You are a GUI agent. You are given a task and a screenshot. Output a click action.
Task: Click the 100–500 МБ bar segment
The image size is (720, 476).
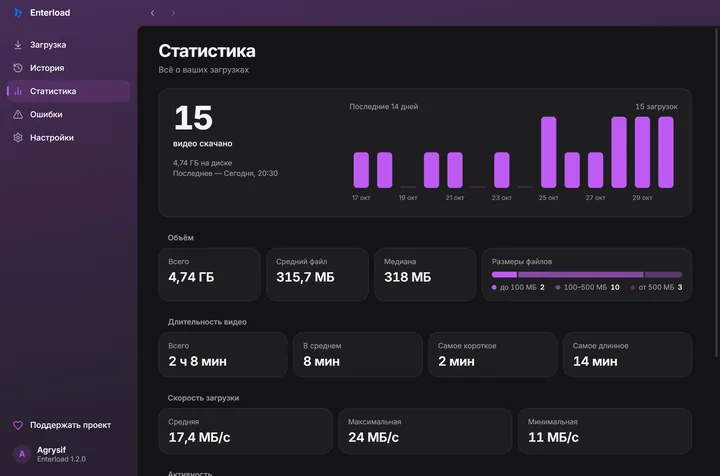pyautogui.click(x=580, y=274)
